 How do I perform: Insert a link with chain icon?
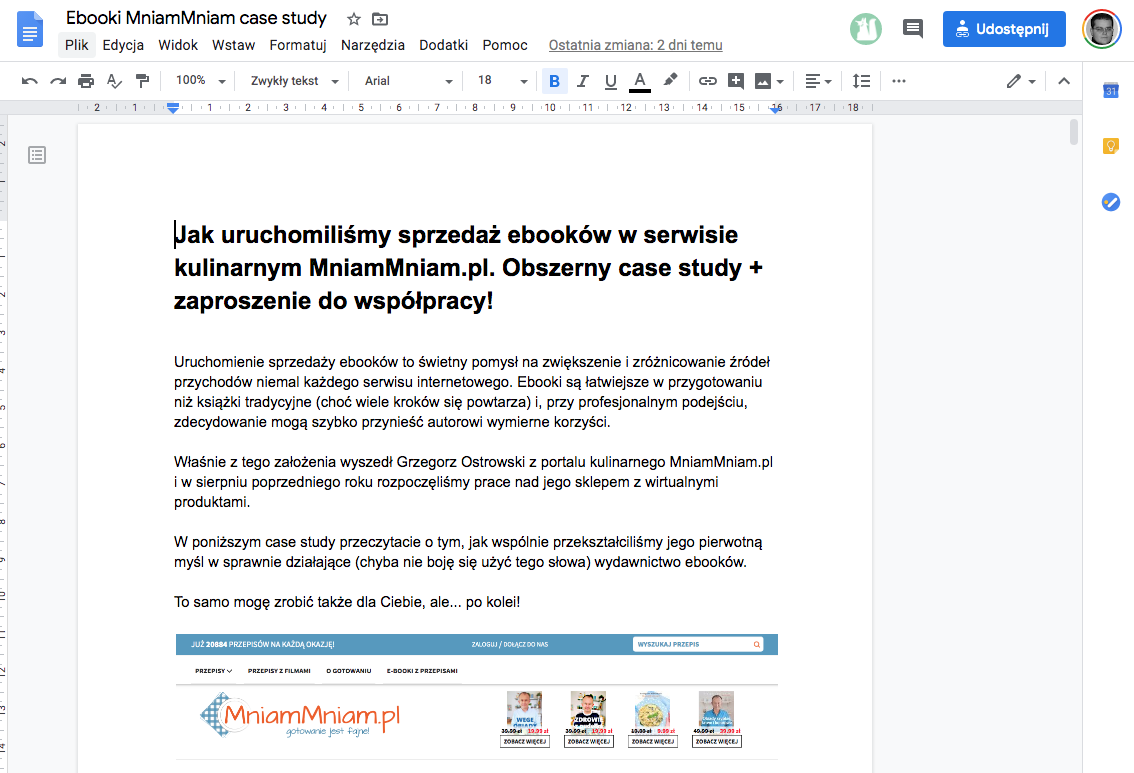pos(707,81)
